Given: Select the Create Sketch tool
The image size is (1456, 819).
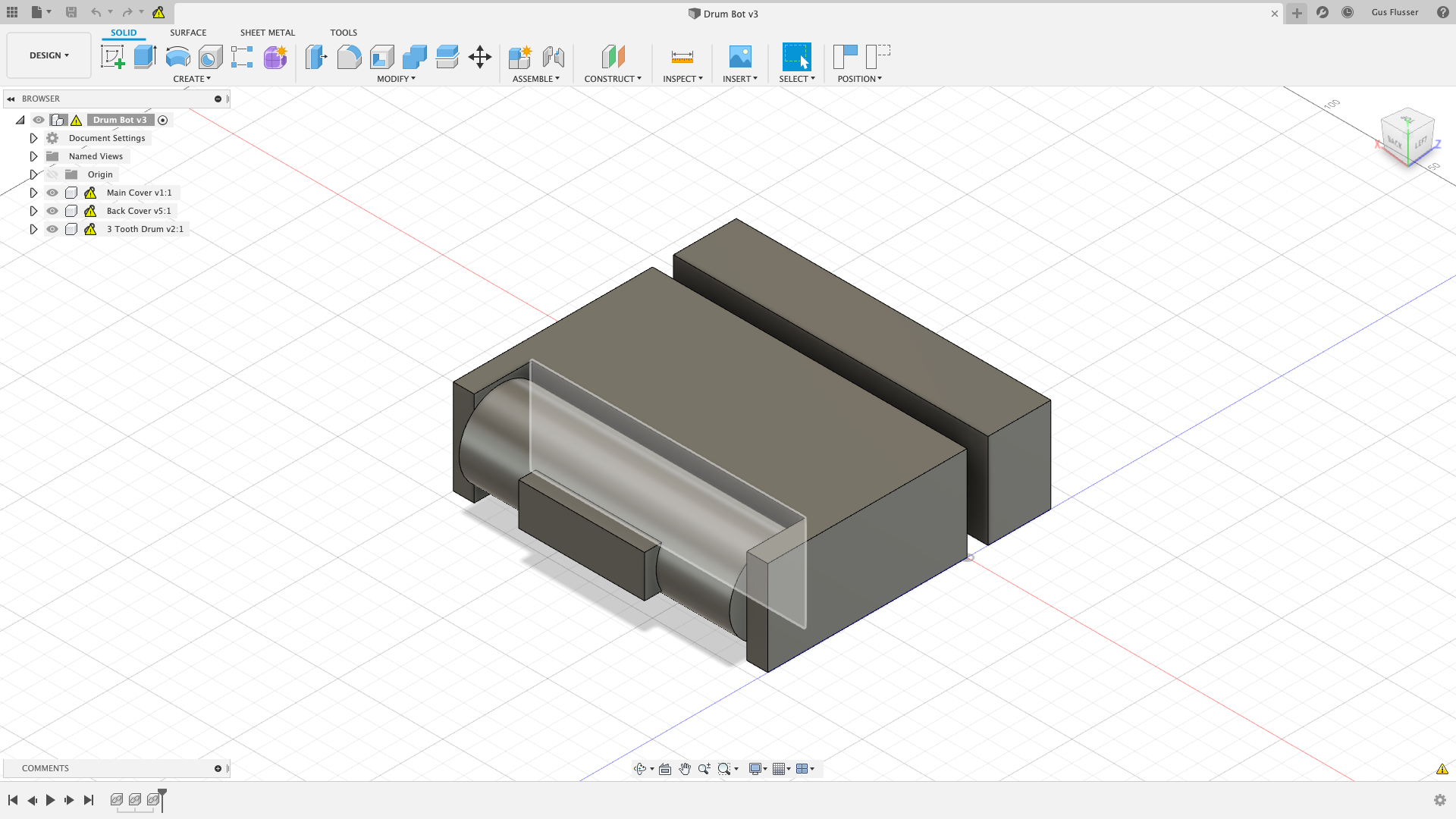Looking at the screenshot, I should (112, 57).
